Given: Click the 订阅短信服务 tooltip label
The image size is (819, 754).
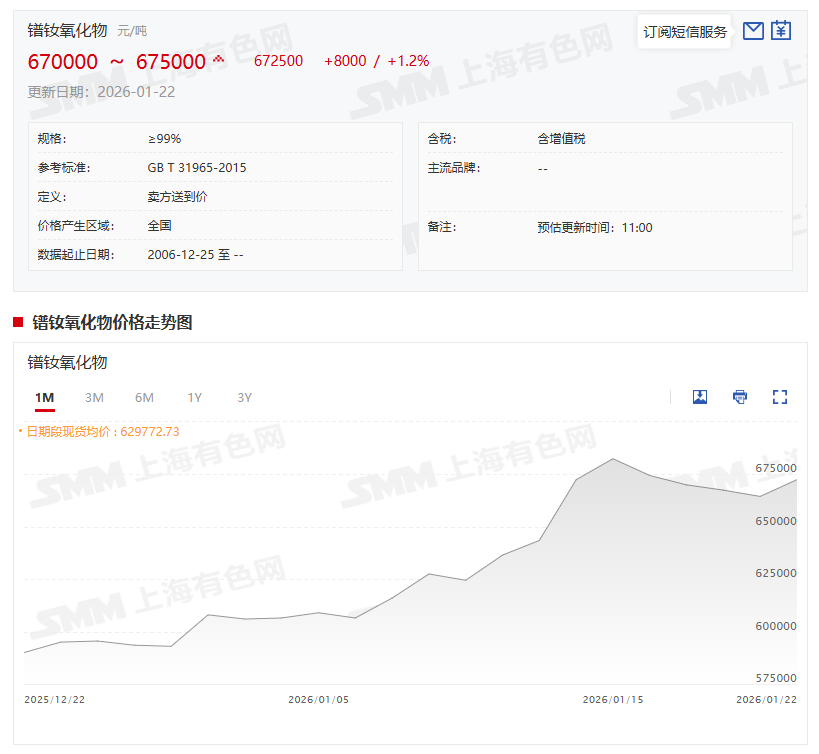Looking at the screenshot, I should (x=685, y=32).
